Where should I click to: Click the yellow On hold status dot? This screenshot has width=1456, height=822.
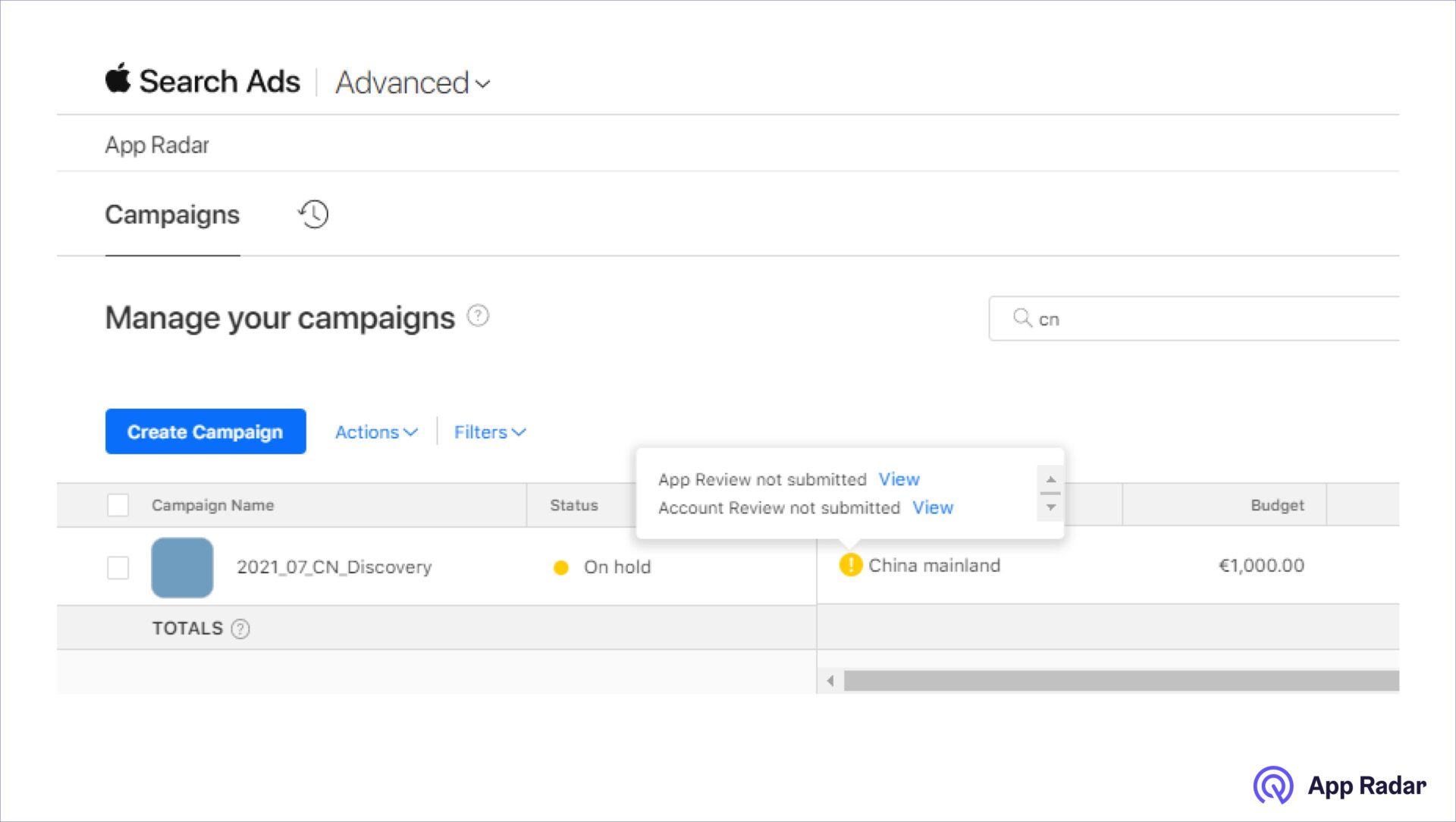561,568
